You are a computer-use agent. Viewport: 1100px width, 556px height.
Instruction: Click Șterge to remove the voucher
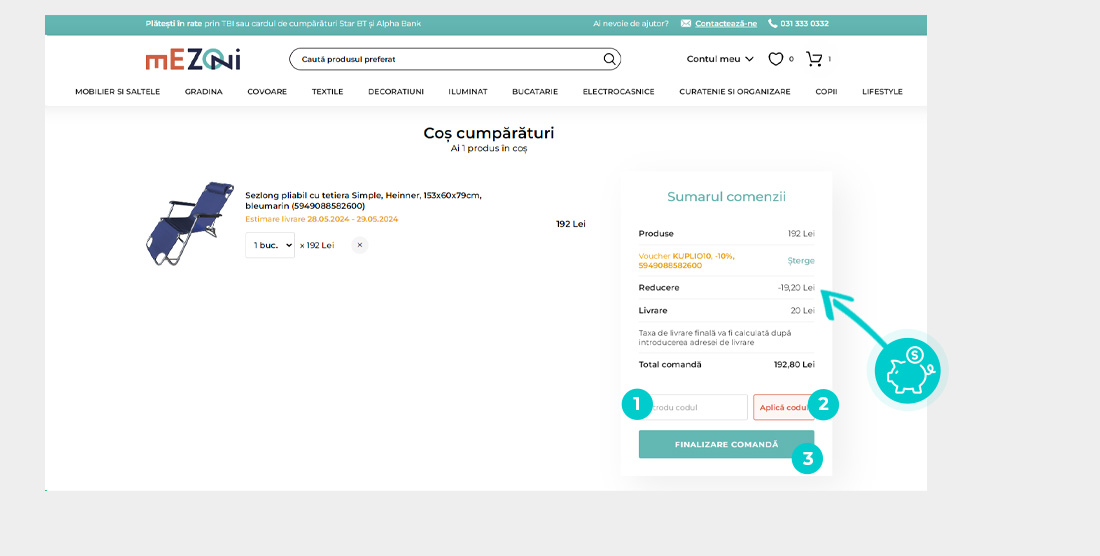801,261
